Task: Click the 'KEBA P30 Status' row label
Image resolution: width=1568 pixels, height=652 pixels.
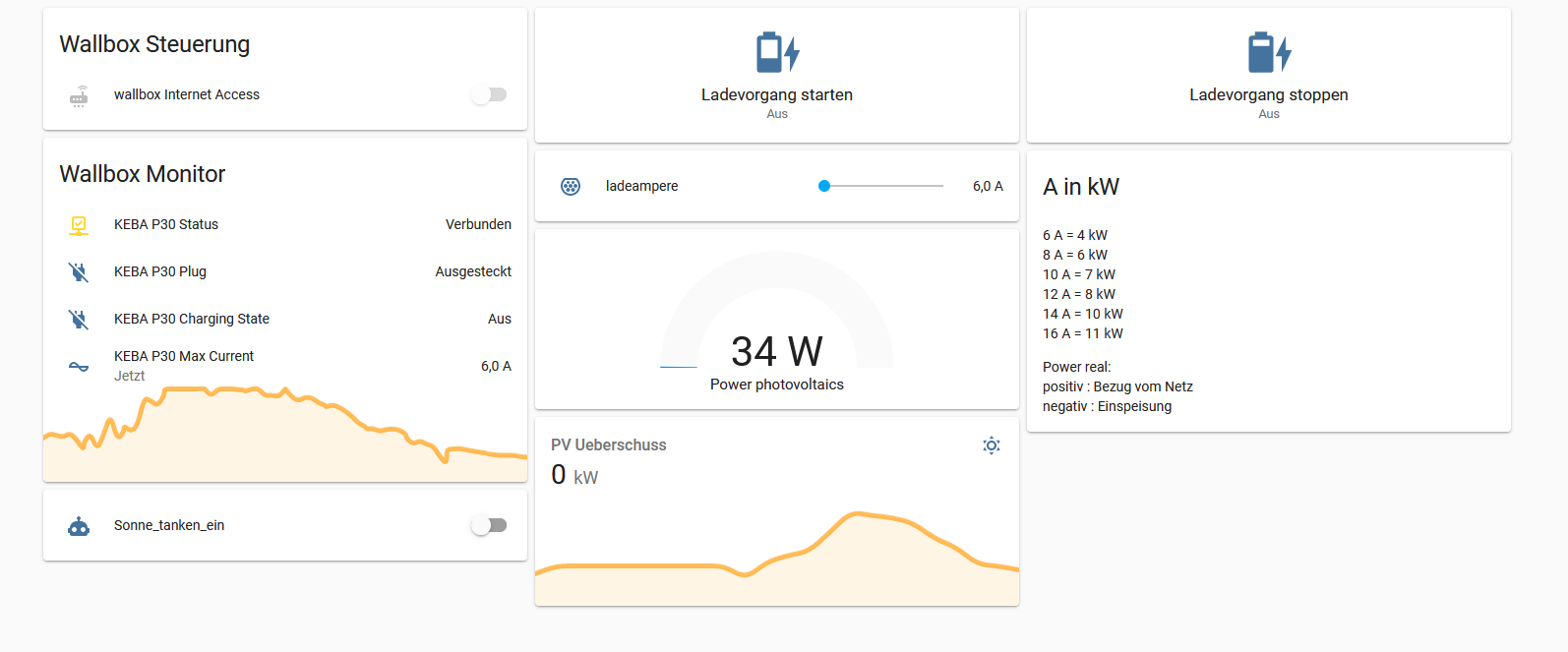Action: pyautogui.click(x=166, y=225)
